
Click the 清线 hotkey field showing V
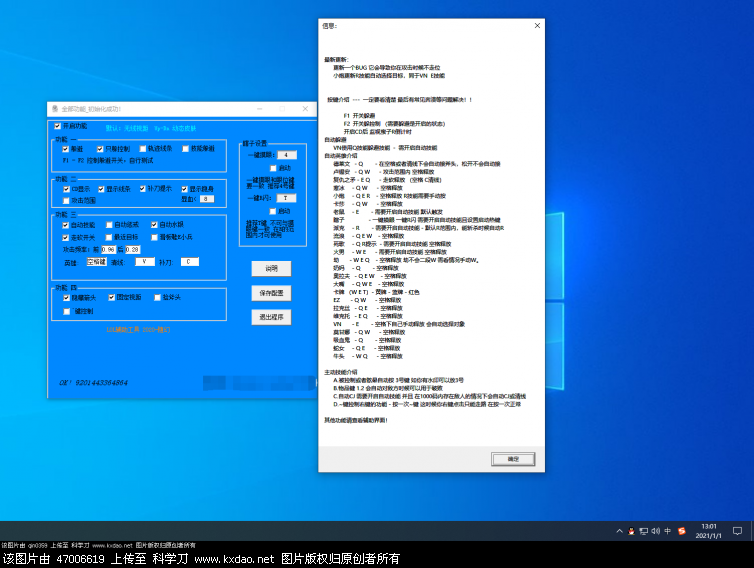pos(145,262)
